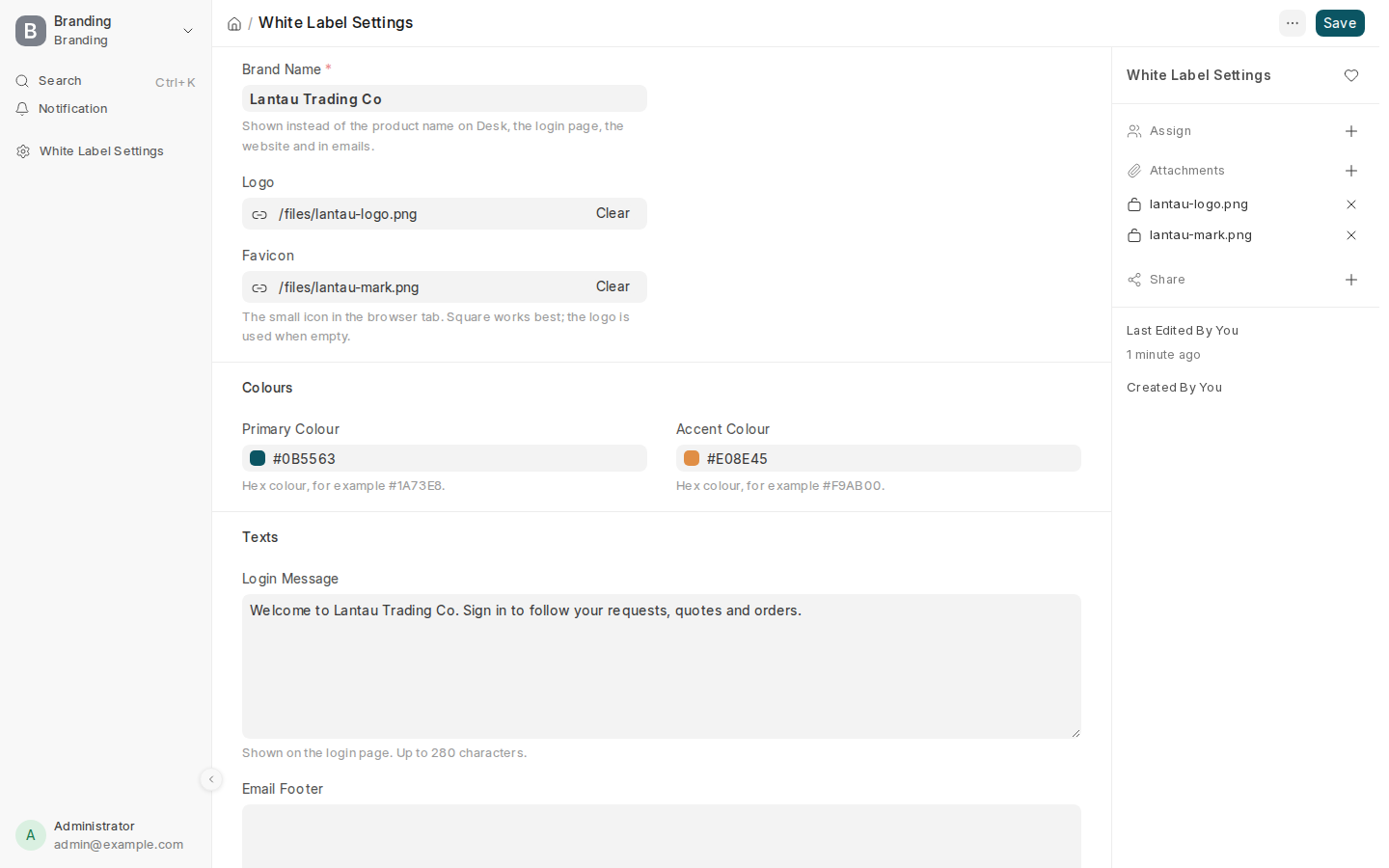1389x868 pixels.
Task: Click the Branding workspace logo
Action: (x=31, y=31)
